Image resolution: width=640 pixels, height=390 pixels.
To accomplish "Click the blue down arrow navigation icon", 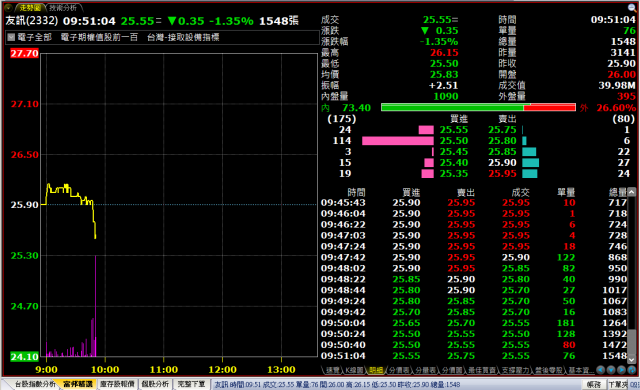I will coord(611,370).
